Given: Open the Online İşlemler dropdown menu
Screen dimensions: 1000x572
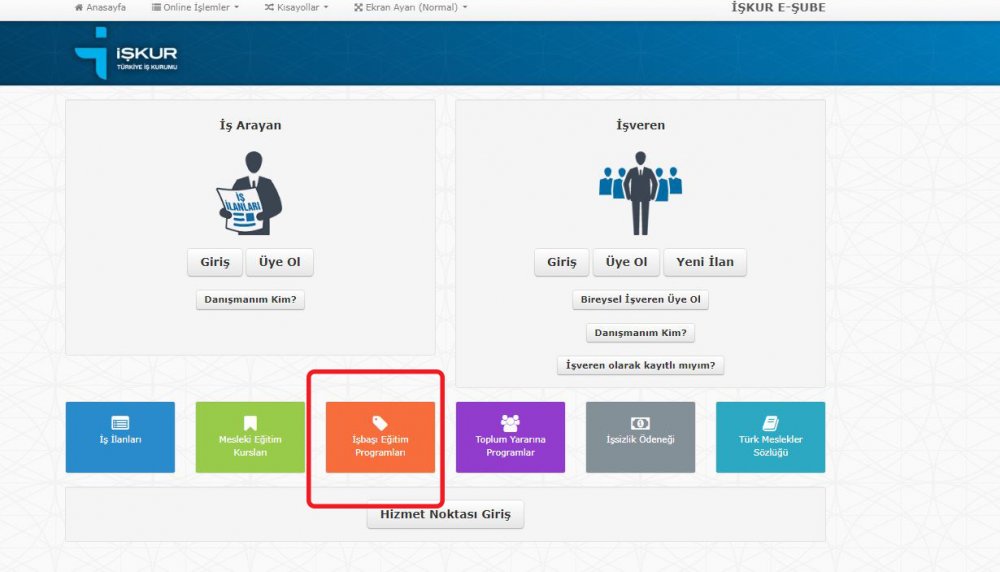Looking at the screenshot, I should click(x=195, y=8).
